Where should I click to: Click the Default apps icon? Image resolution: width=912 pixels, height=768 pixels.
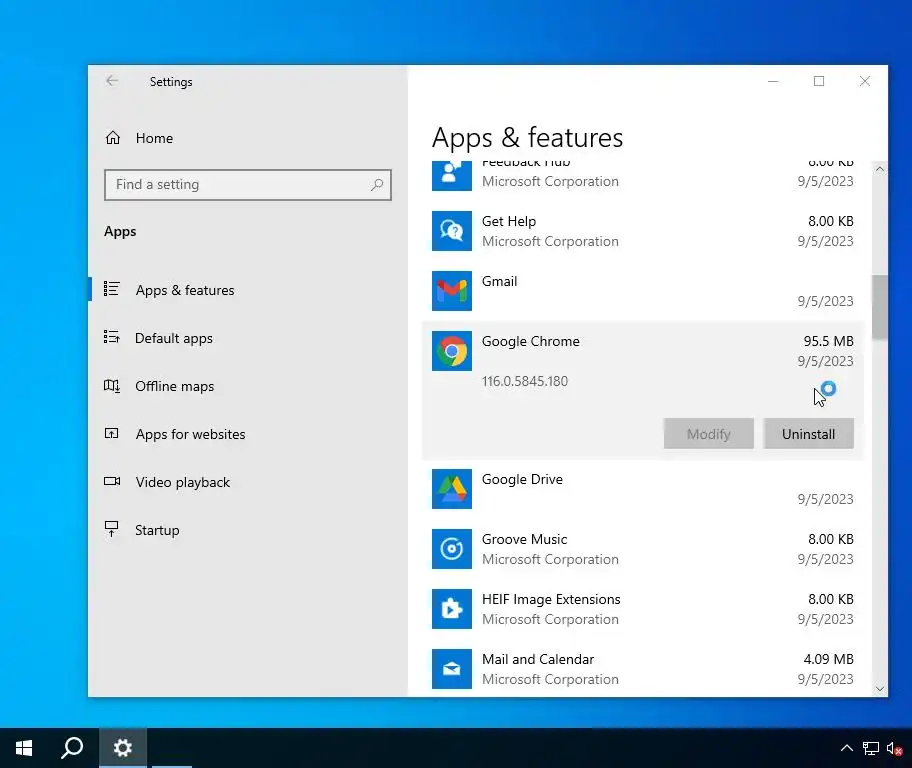tap(112, 337)
